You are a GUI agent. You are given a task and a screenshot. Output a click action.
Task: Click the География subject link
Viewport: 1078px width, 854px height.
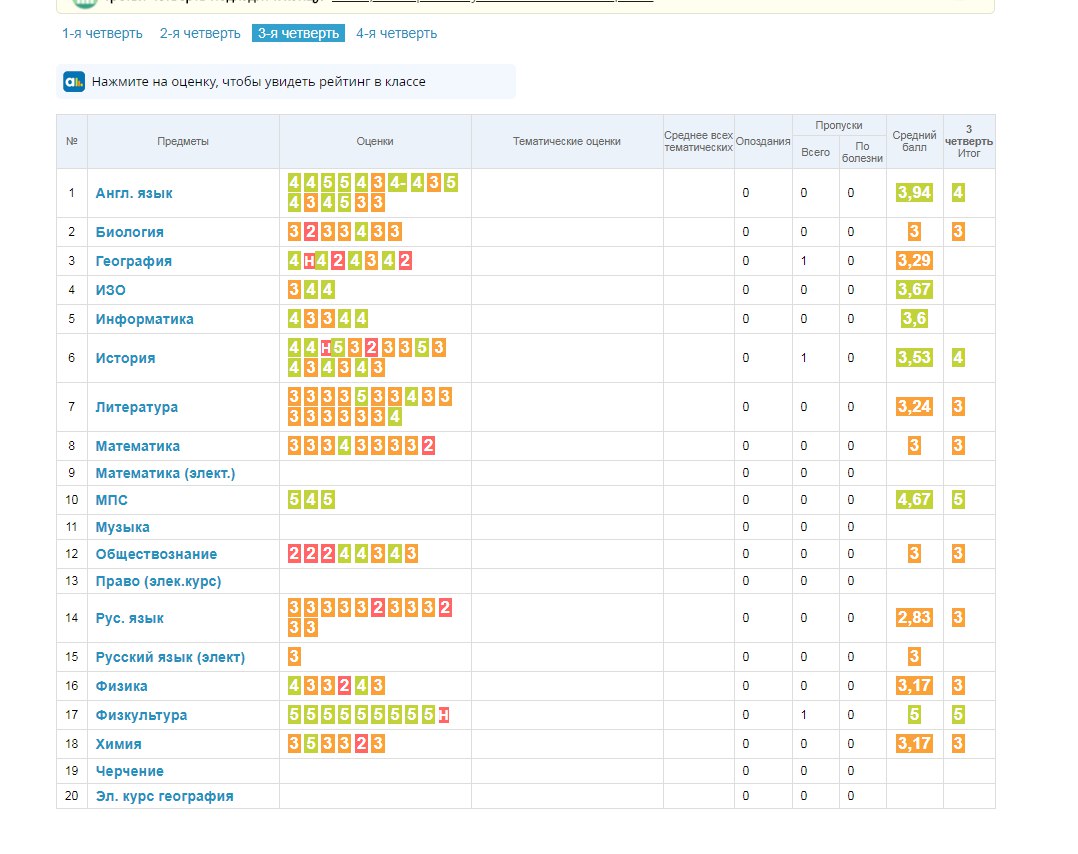tap(133, 261)
